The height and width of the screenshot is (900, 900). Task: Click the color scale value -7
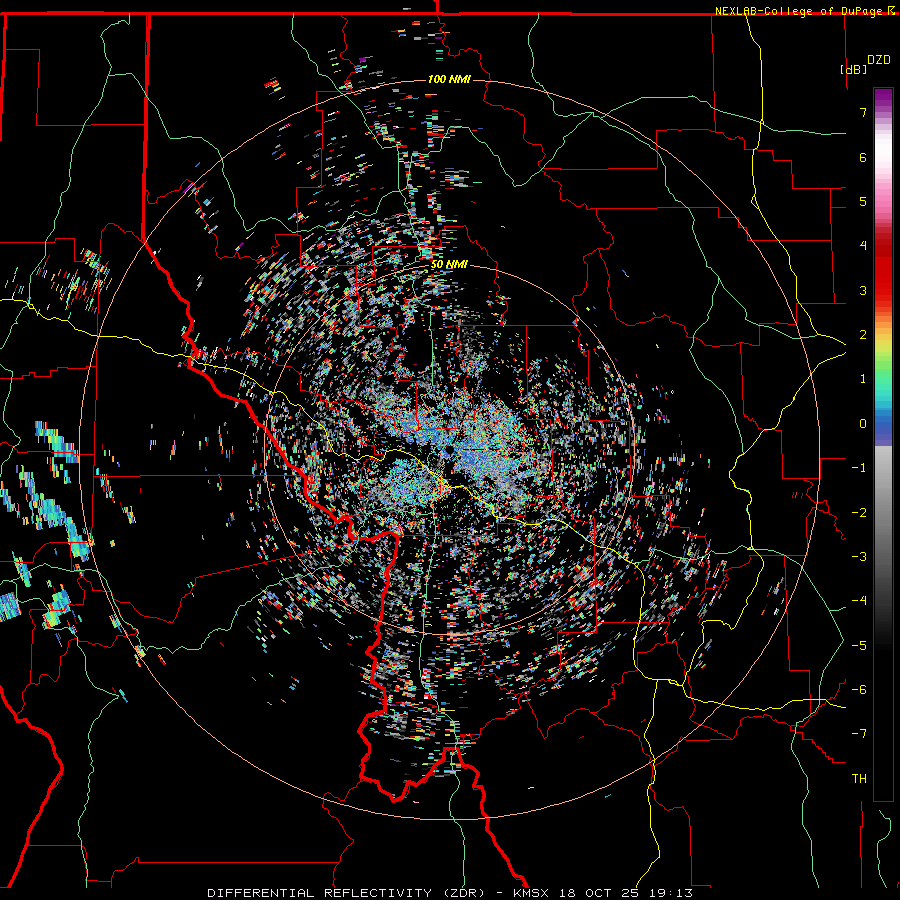859,734
